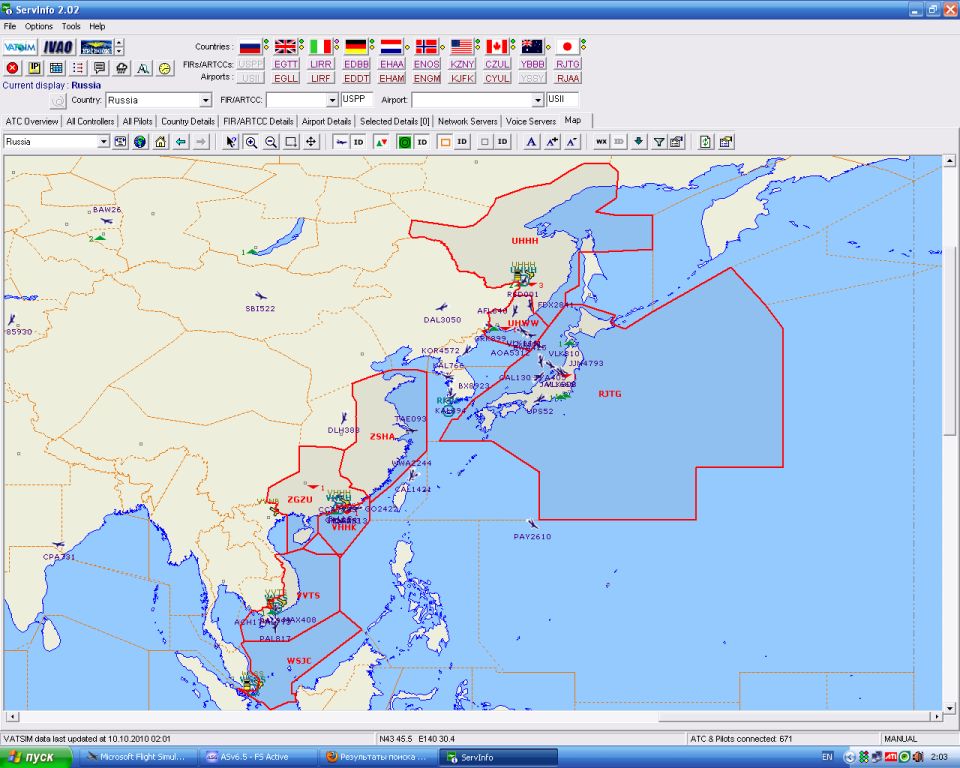Select the Japan flag country button
The height and width of the screenshot is (768, 960).
[567, 46]
